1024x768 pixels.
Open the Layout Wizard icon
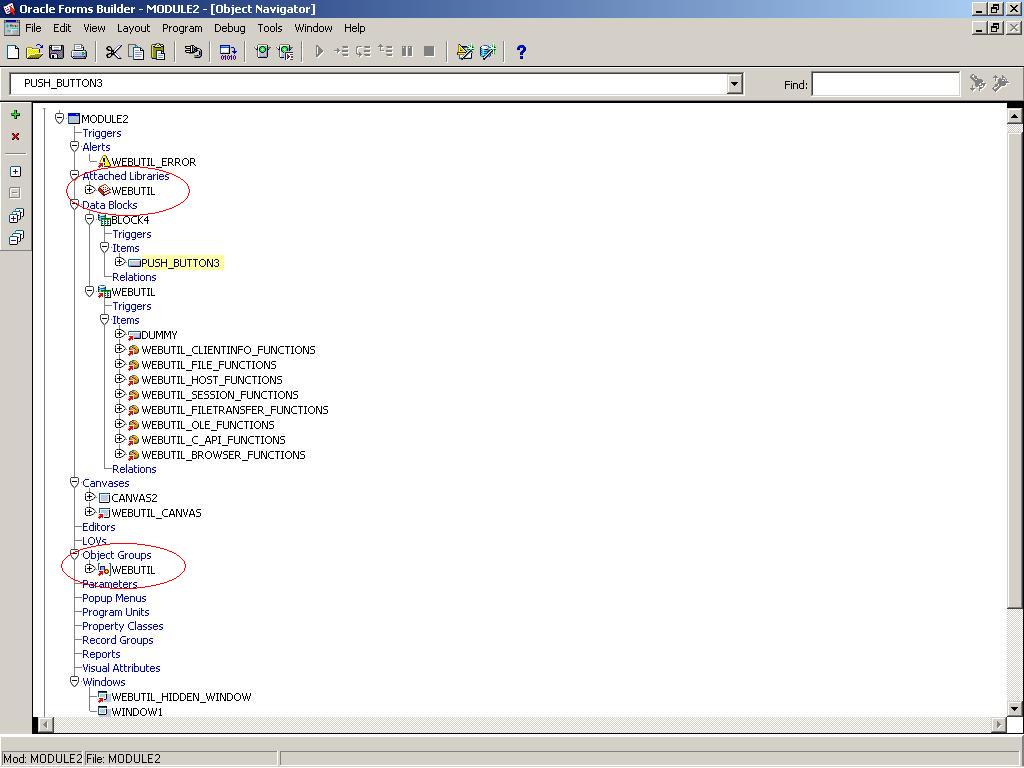click(x=464, y=52)
